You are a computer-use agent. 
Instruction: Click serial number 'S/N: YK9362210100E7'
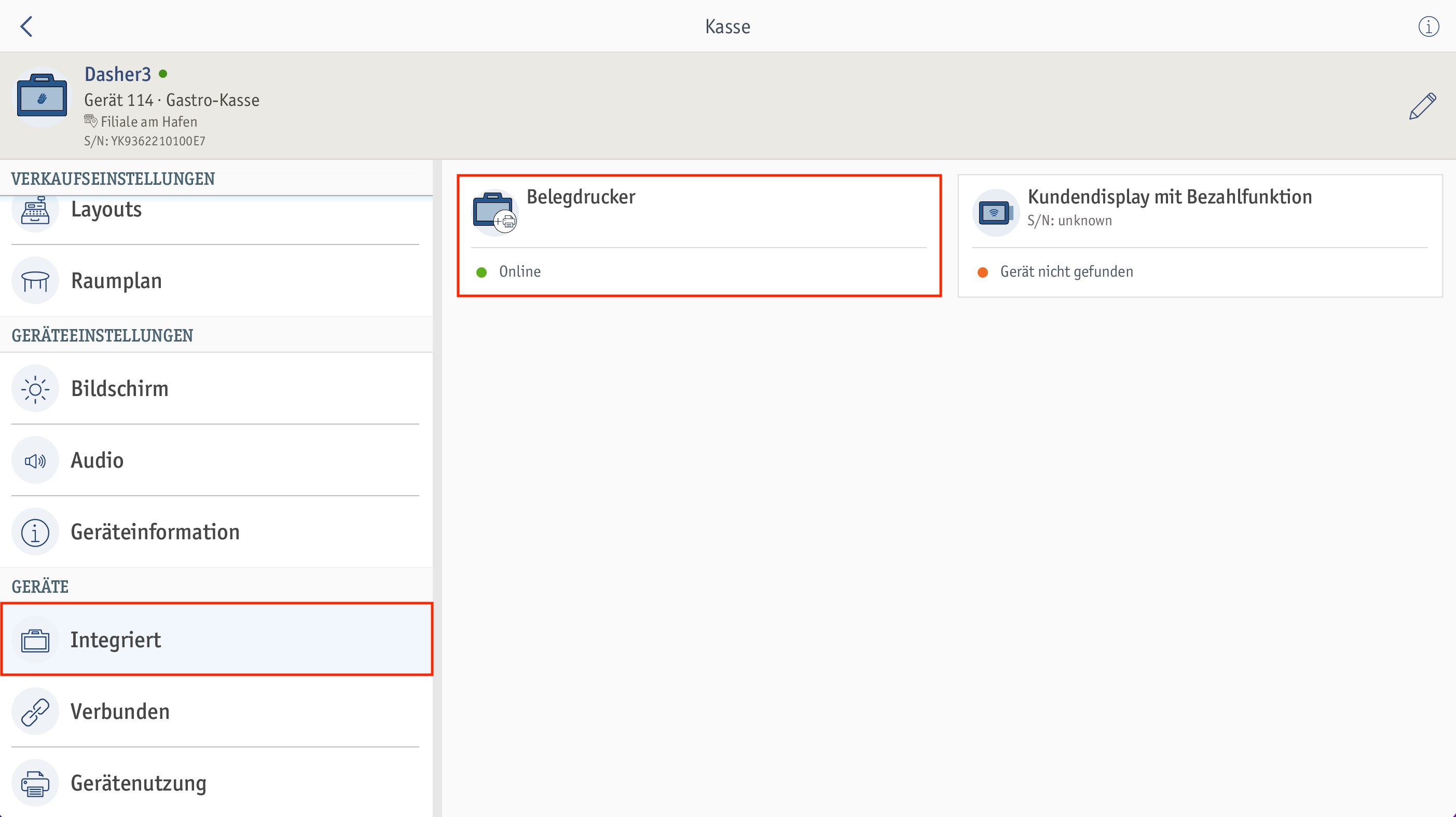[145, 141]
